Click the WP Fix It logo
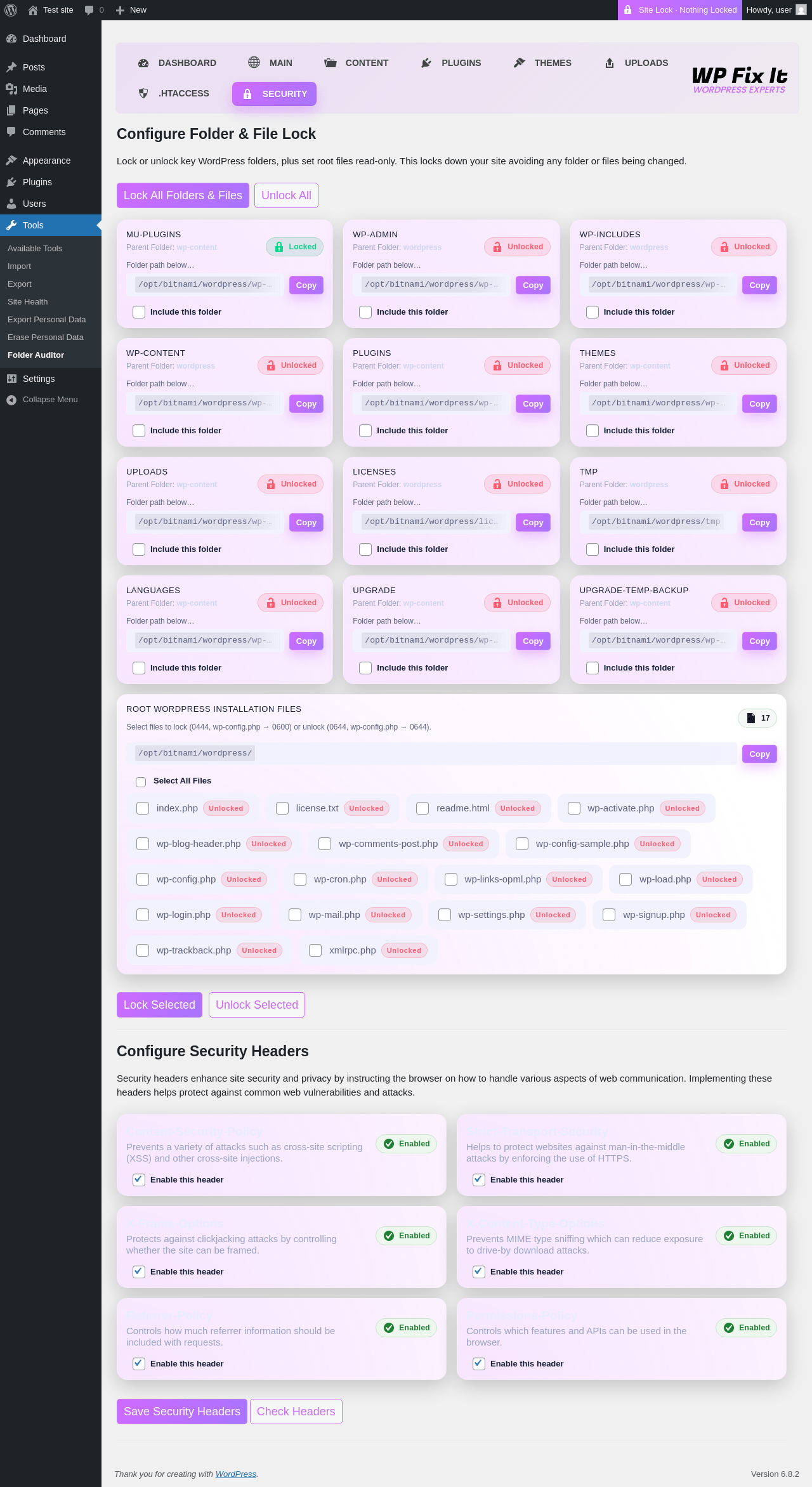812x1487 pixels. click(739, 79)
